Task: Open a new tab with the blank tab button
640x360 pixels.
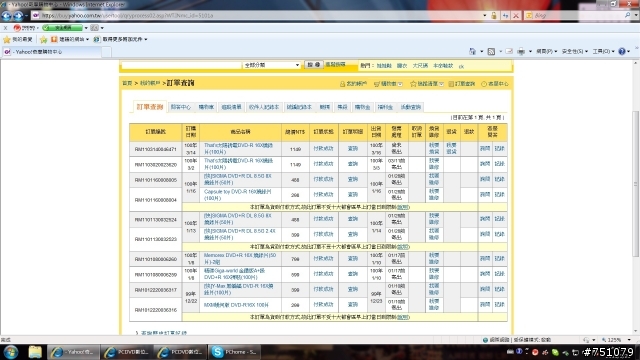Action: coord(106,52)
